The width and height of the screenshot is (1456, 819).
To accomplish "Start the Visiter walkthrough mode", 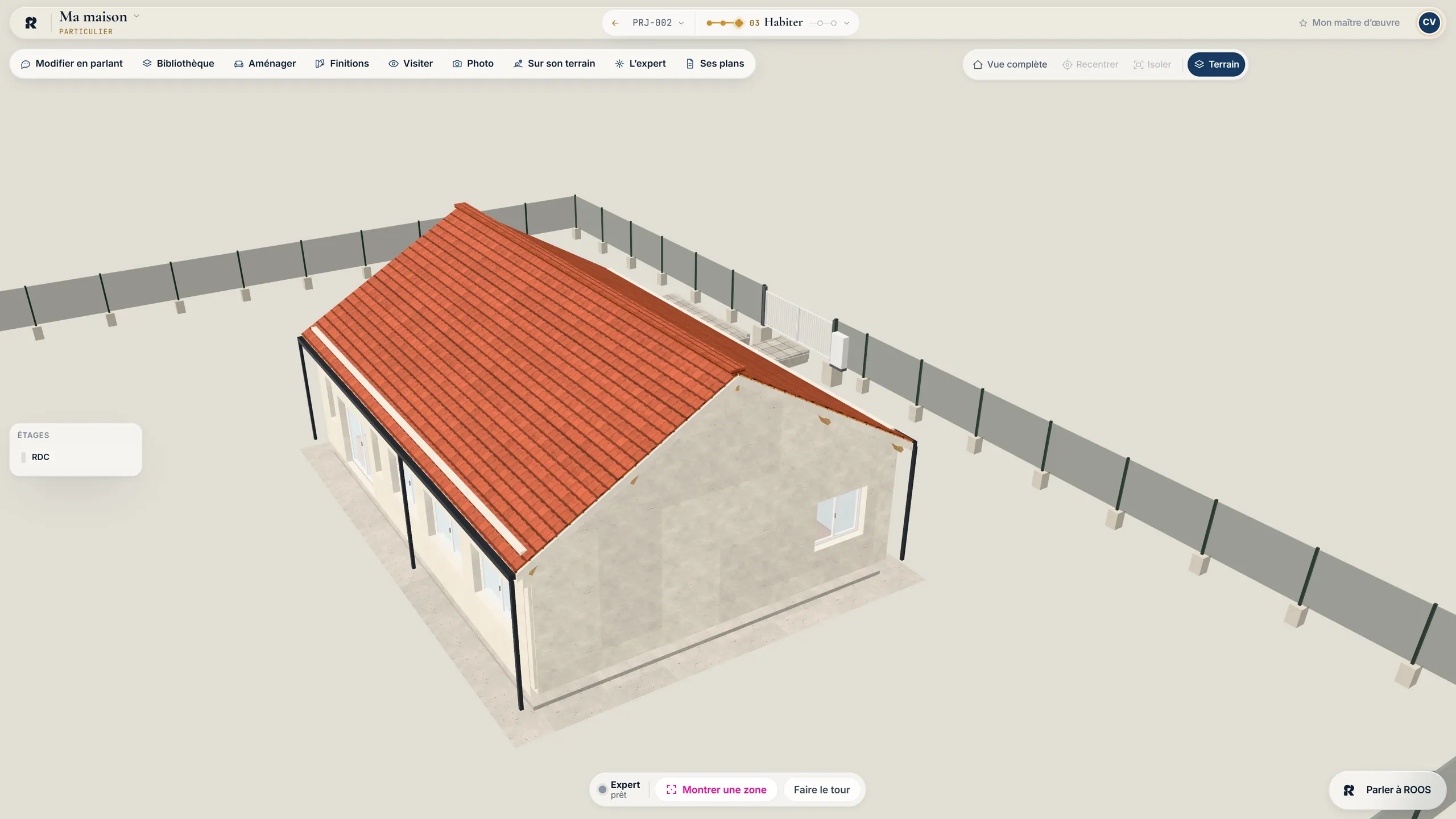I will coord(411,64).
